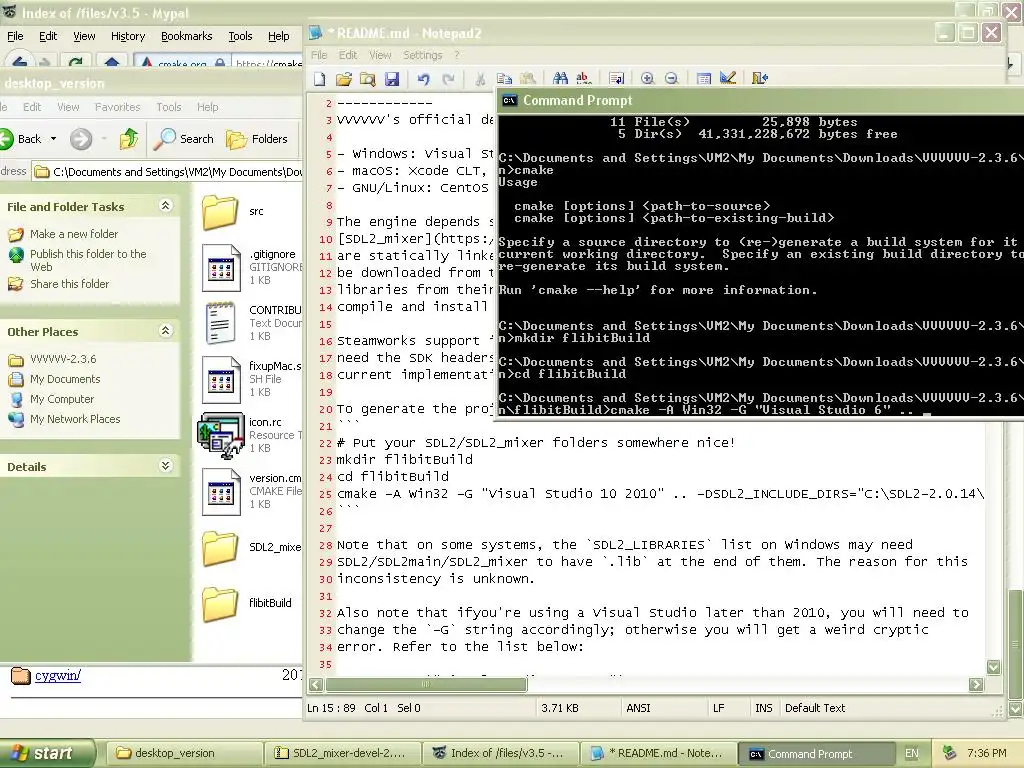Click the EN language indicator in tray
This screenshot has width=1024, height=768.
click(x=912, y=753)
